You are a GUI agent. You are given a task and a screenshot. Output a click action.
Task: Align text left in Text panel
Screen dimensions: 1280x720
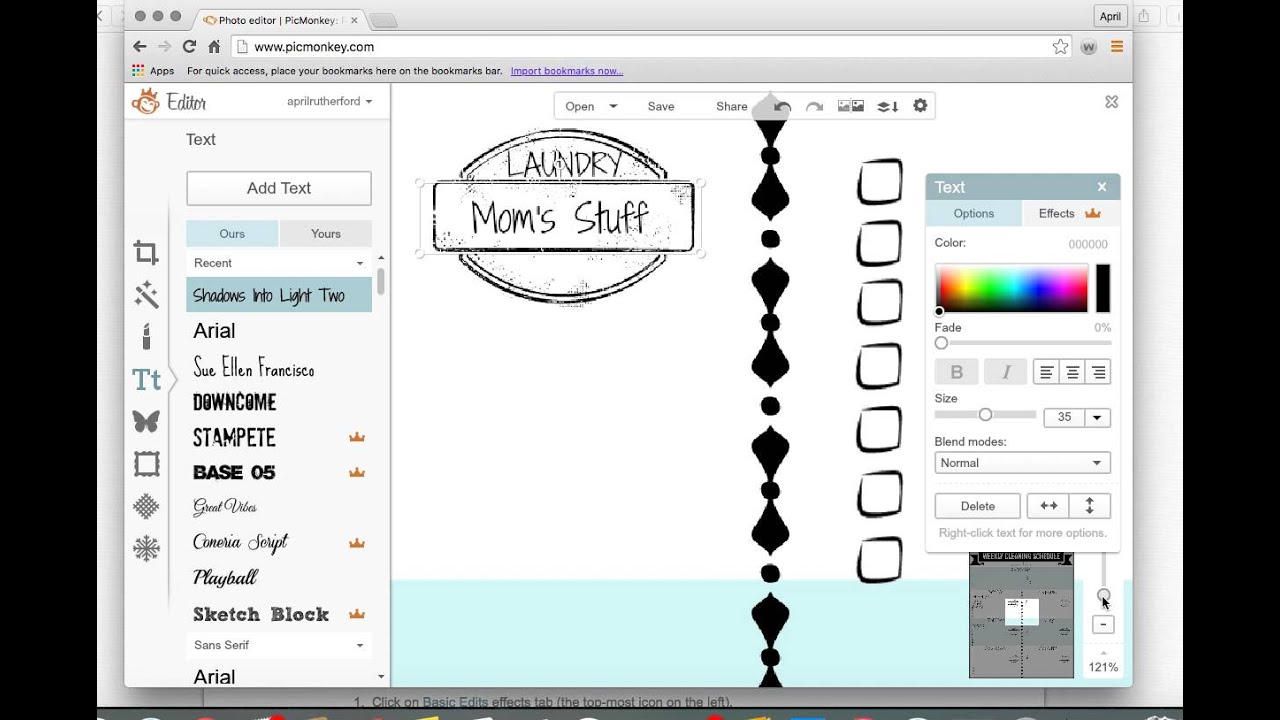[1046, 372]
